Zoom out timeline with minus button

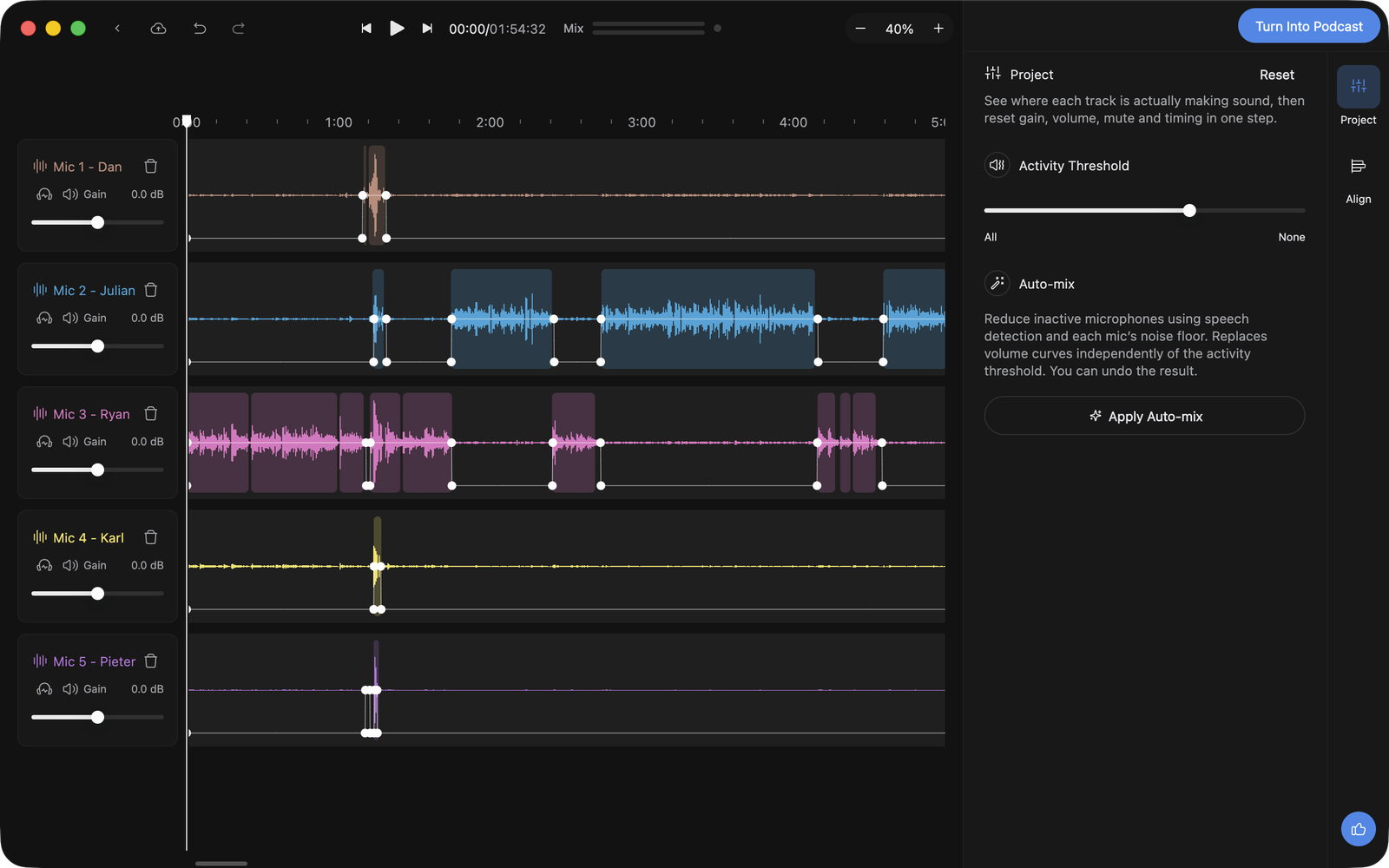[x=860, y=29]
